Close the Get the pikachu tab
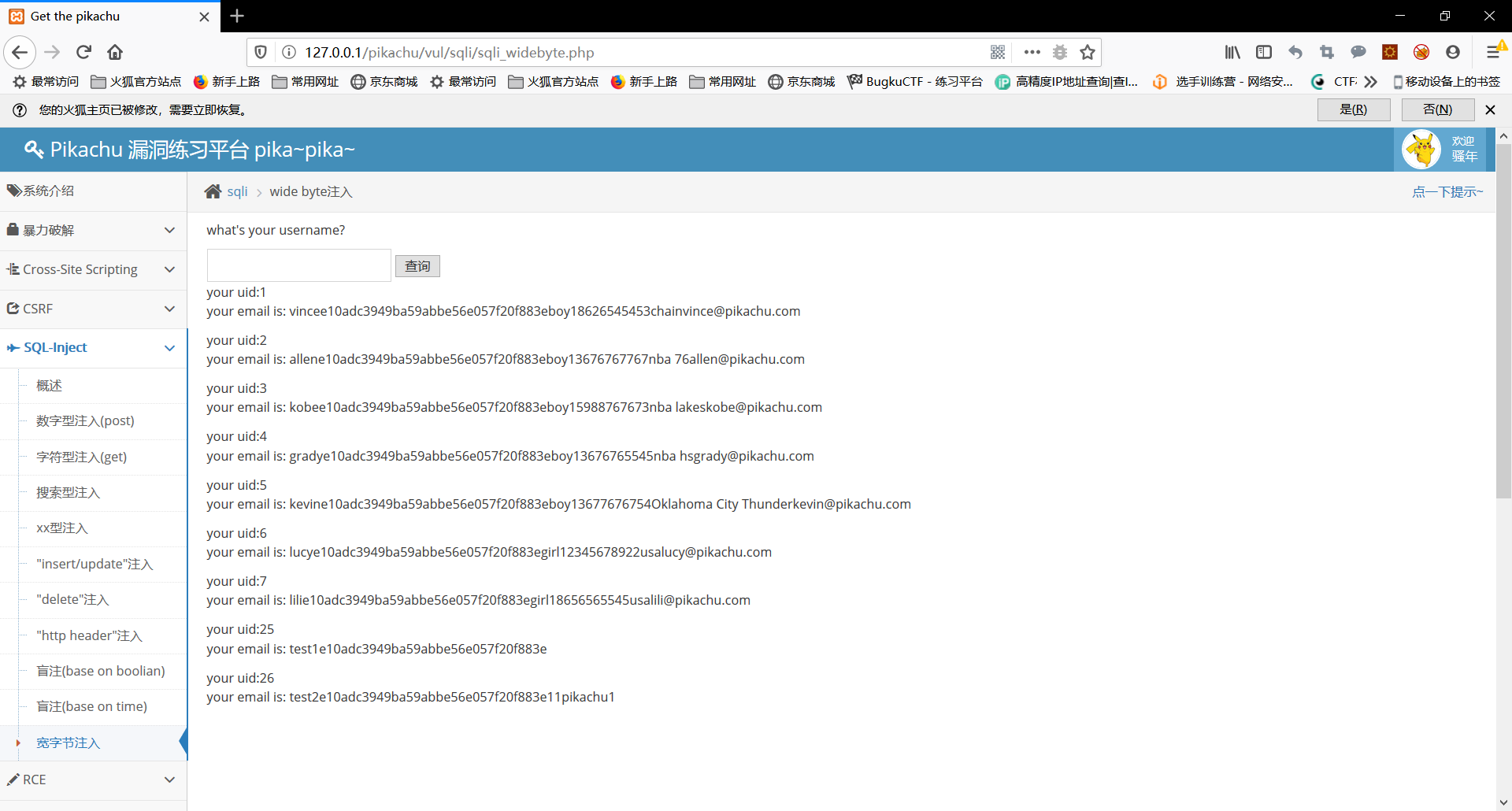 (x=204, y=17)
